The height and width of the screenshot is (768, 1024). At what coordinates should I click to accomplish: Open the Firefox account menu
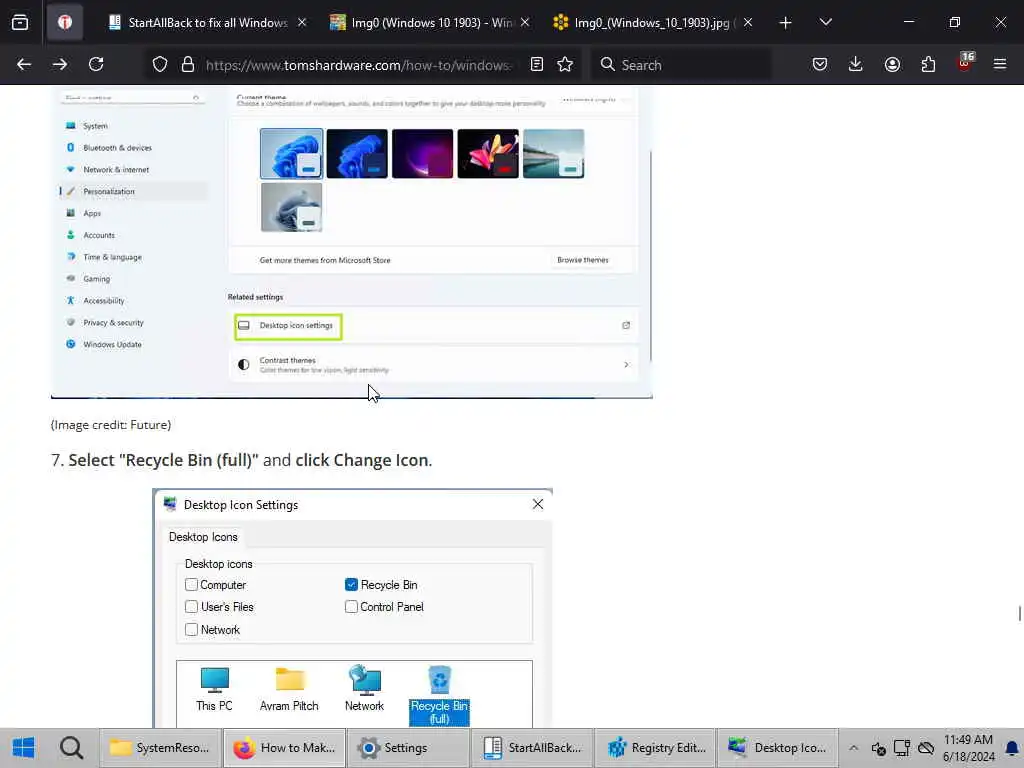[x=892, y=64]
